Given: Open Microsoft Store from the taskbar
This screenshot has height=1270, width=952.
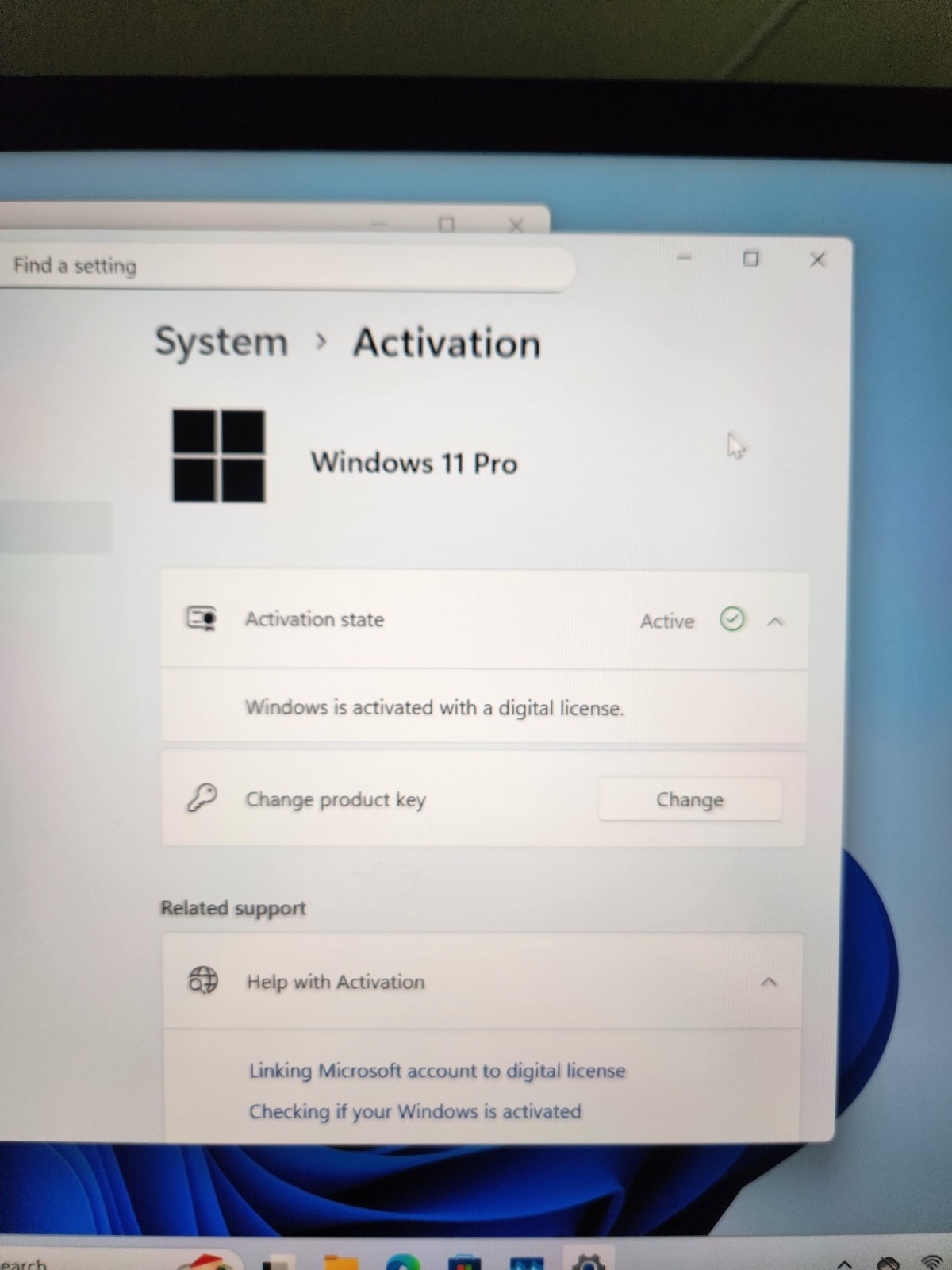Looking at the screenshot, I should point(464,1261).
